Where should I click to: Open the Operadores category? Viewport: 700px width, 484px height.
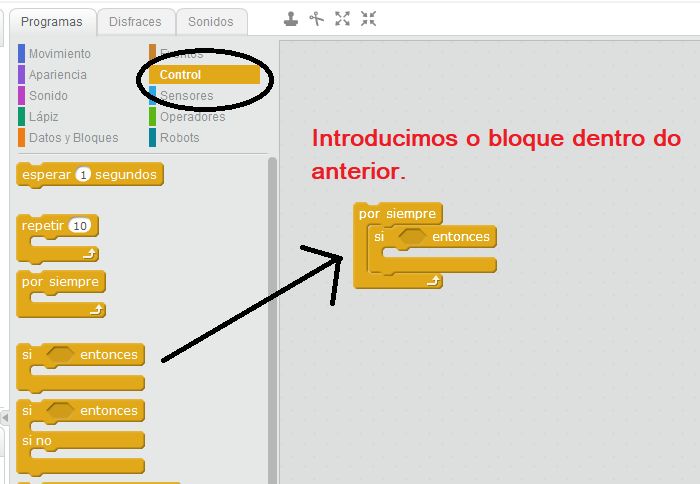pos(192,117)
